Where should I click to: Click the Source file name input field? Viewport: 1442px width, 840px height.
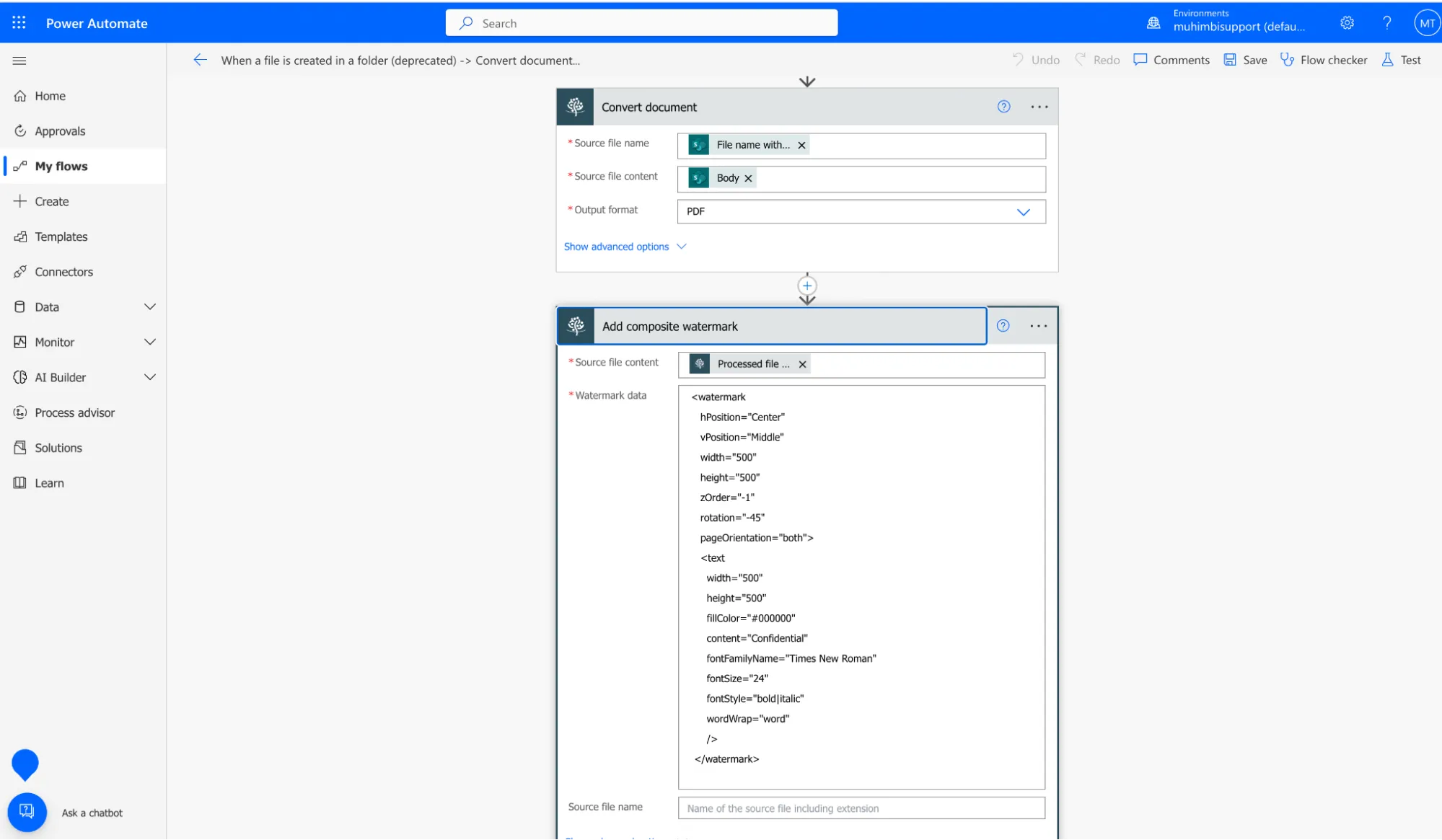pos(861,808)
